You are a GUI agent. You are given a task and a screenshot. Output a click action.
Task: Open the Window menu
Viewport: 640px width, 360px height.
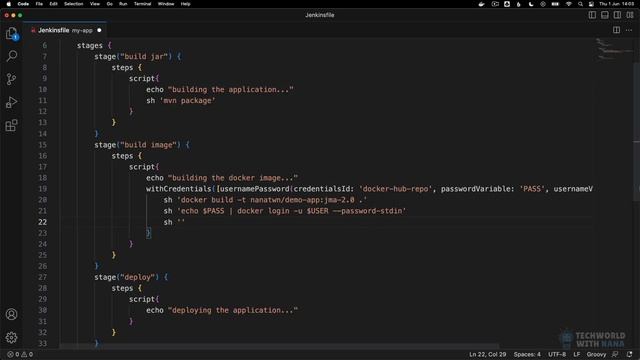click(x=166, y=4)
